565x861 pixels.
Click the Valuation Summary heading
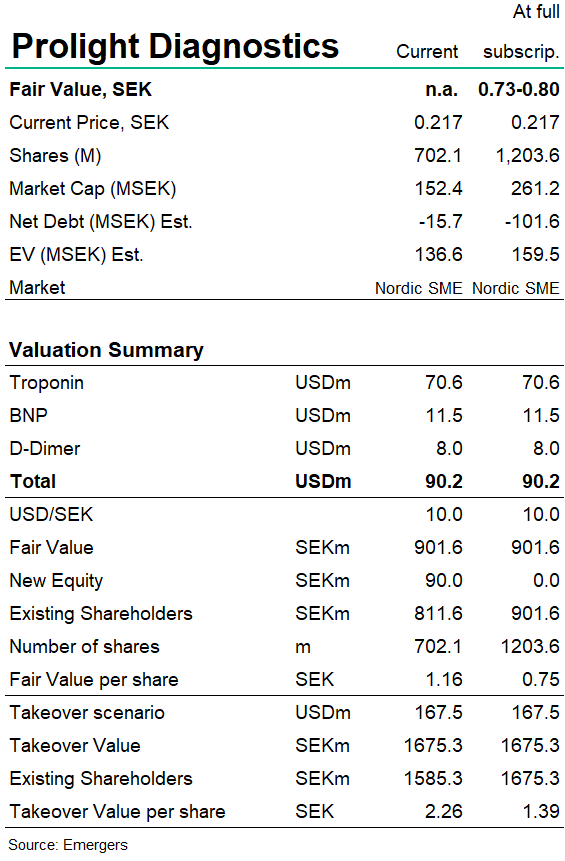[x=107, y=350]
